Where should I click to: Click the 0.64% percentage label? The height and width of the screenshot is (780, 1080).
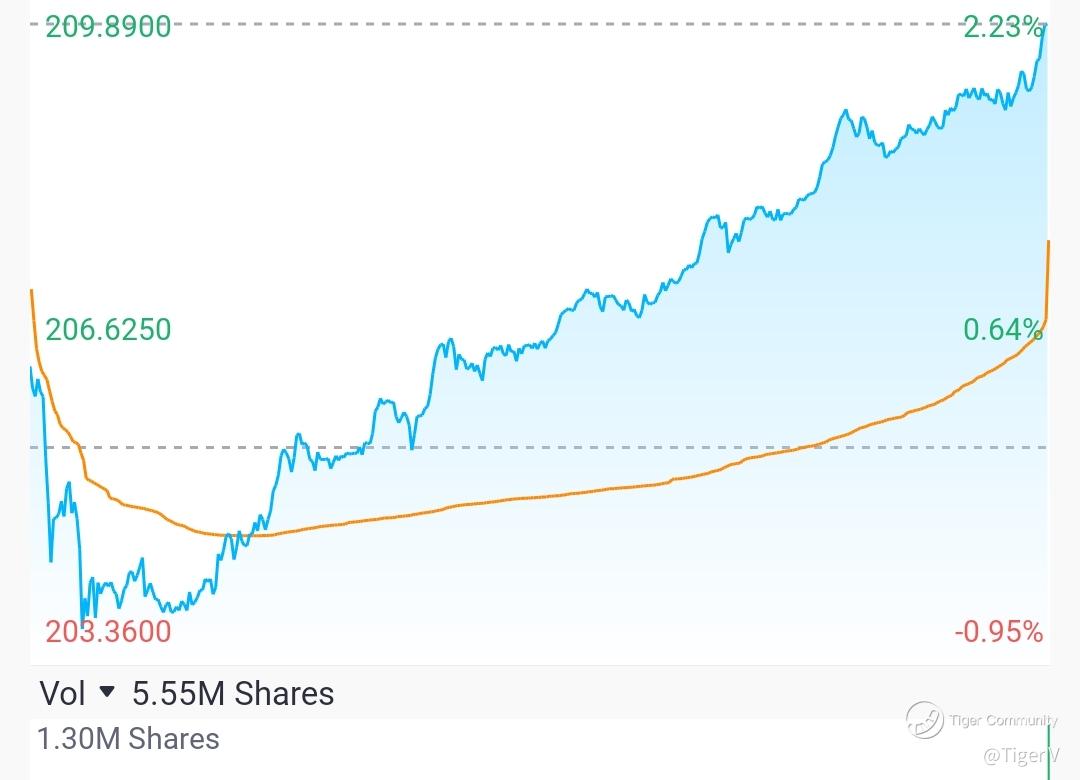[1003, 329]
